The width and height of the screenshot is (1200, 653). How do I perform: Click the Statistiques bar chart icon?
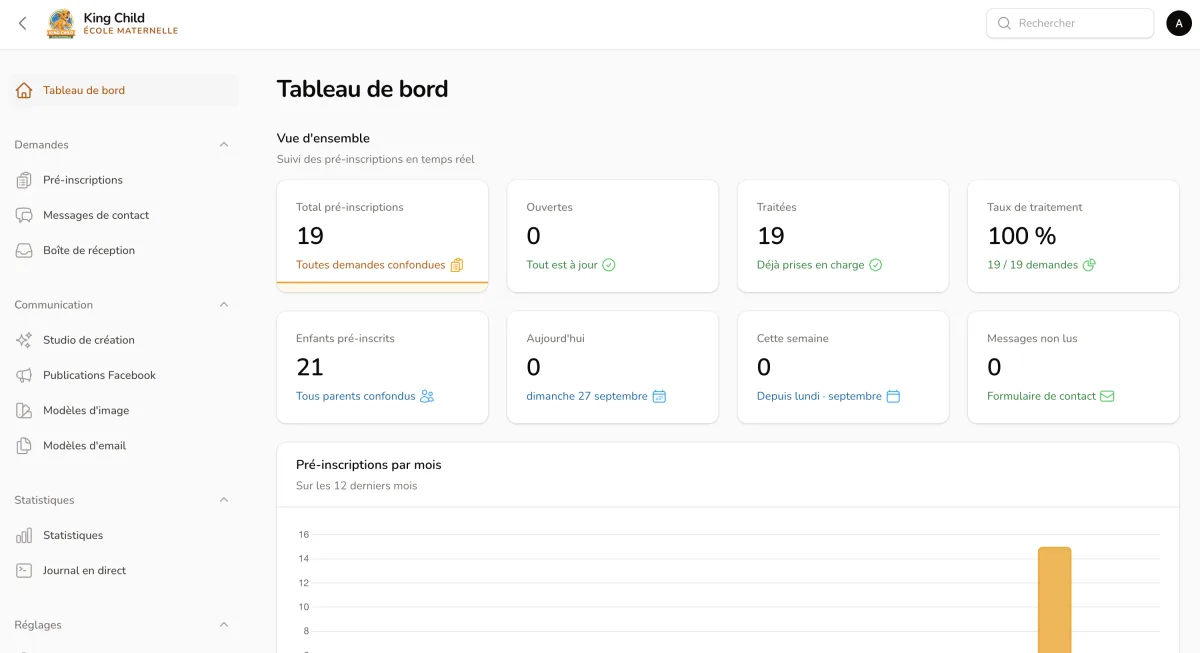pyautogui.click(x=24, y=535)
